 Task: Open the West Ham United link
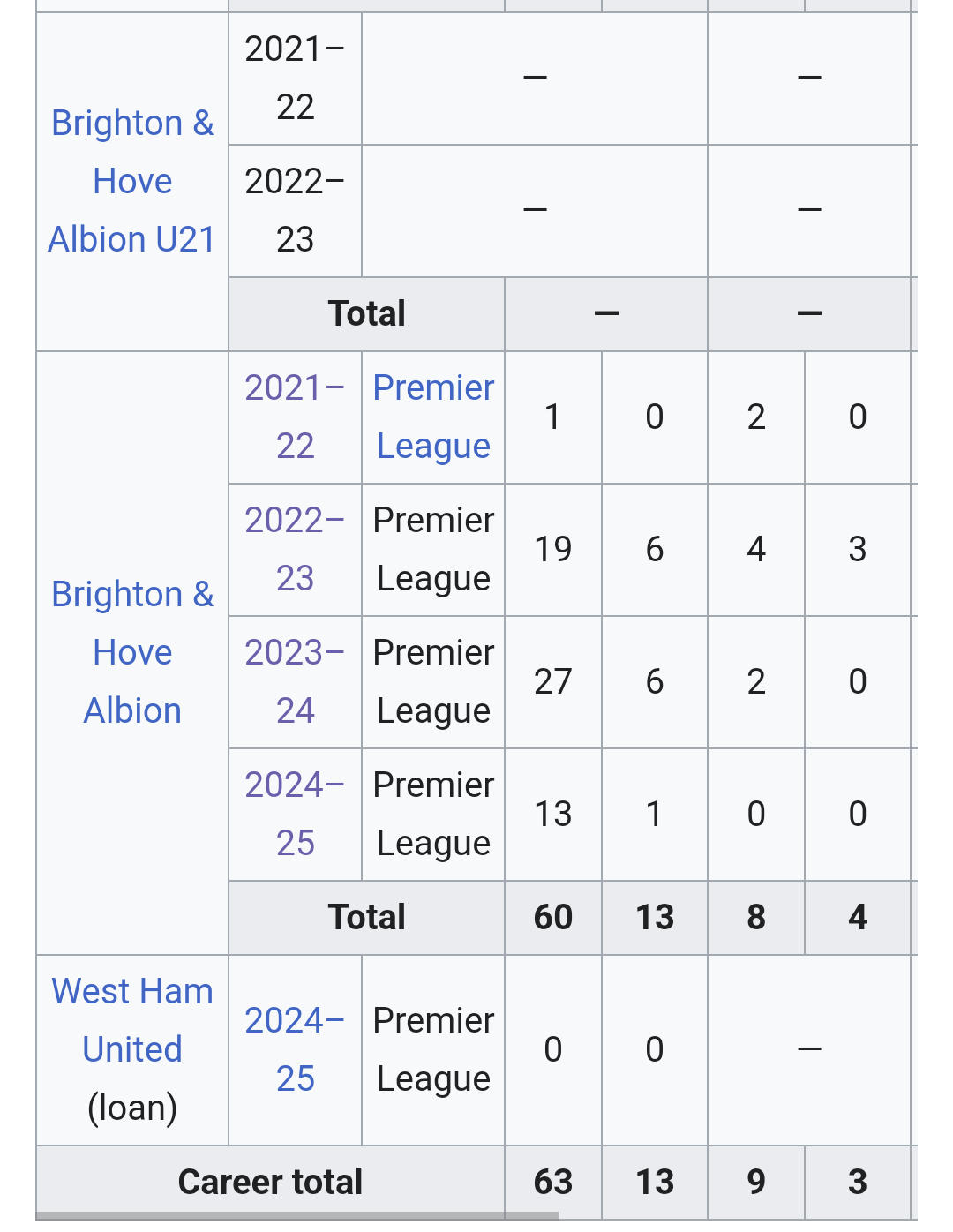[x=132, y=1020]
